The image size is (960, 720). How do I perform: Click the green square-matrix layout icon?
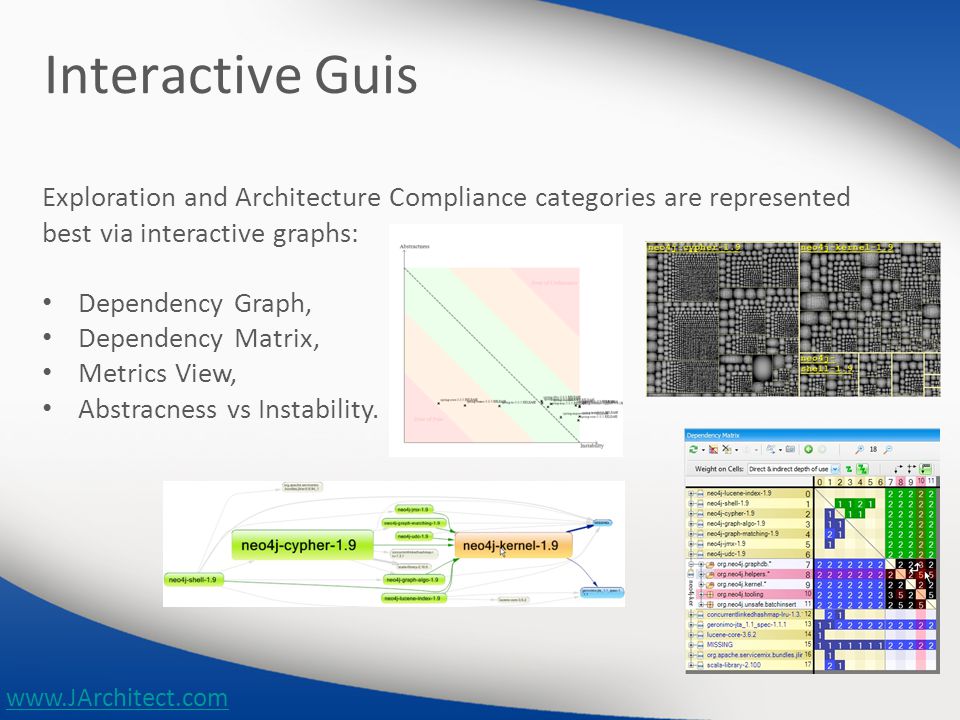point(926,470)
